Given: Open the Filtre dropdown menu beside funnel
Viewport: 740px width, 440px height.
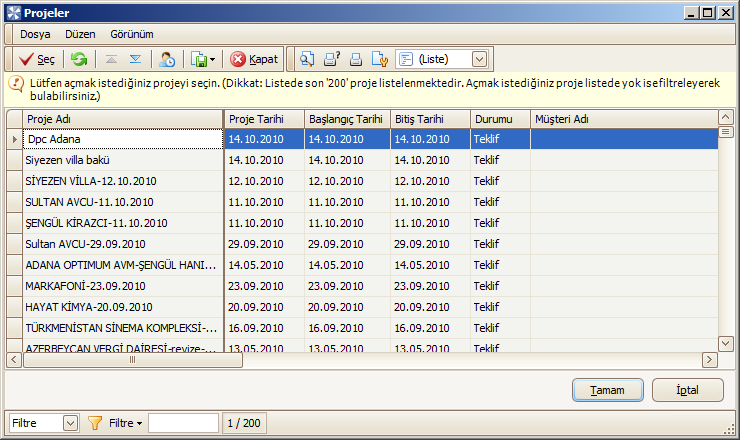Looking at the screenshot, I should pos(126,423).
